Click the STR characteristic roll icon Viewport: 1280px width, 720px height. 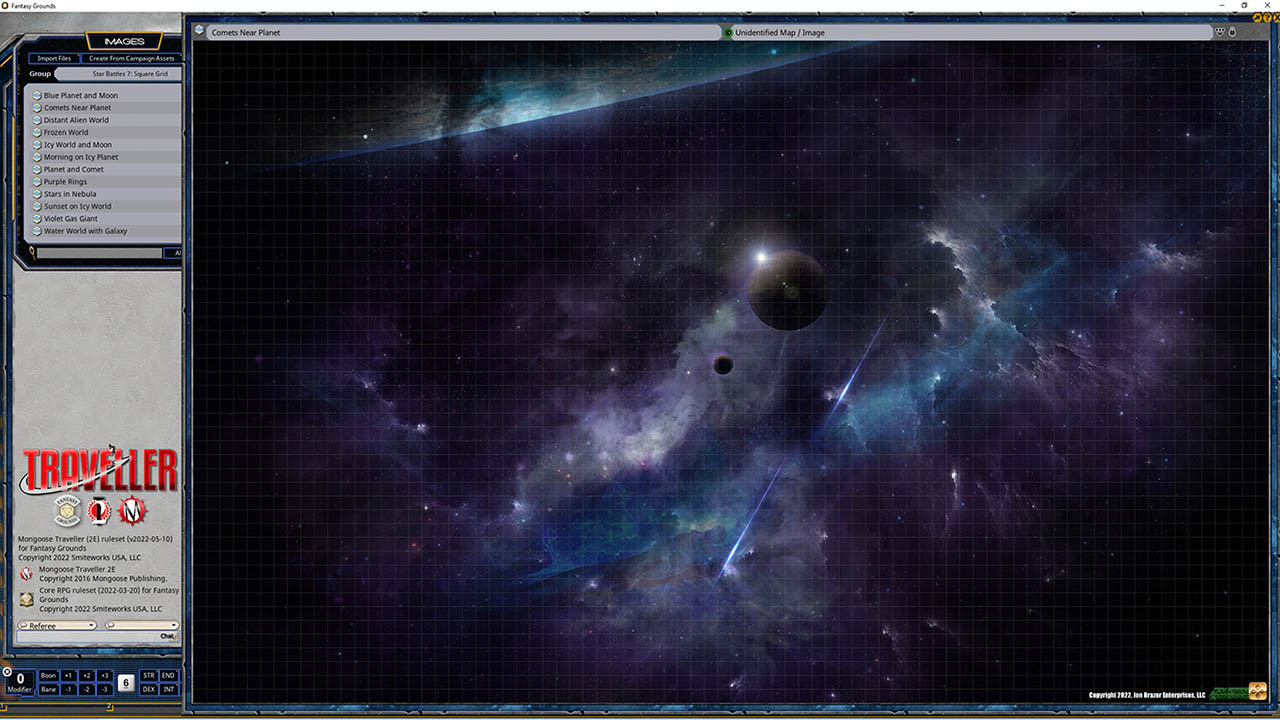click(x=148, y=675)
